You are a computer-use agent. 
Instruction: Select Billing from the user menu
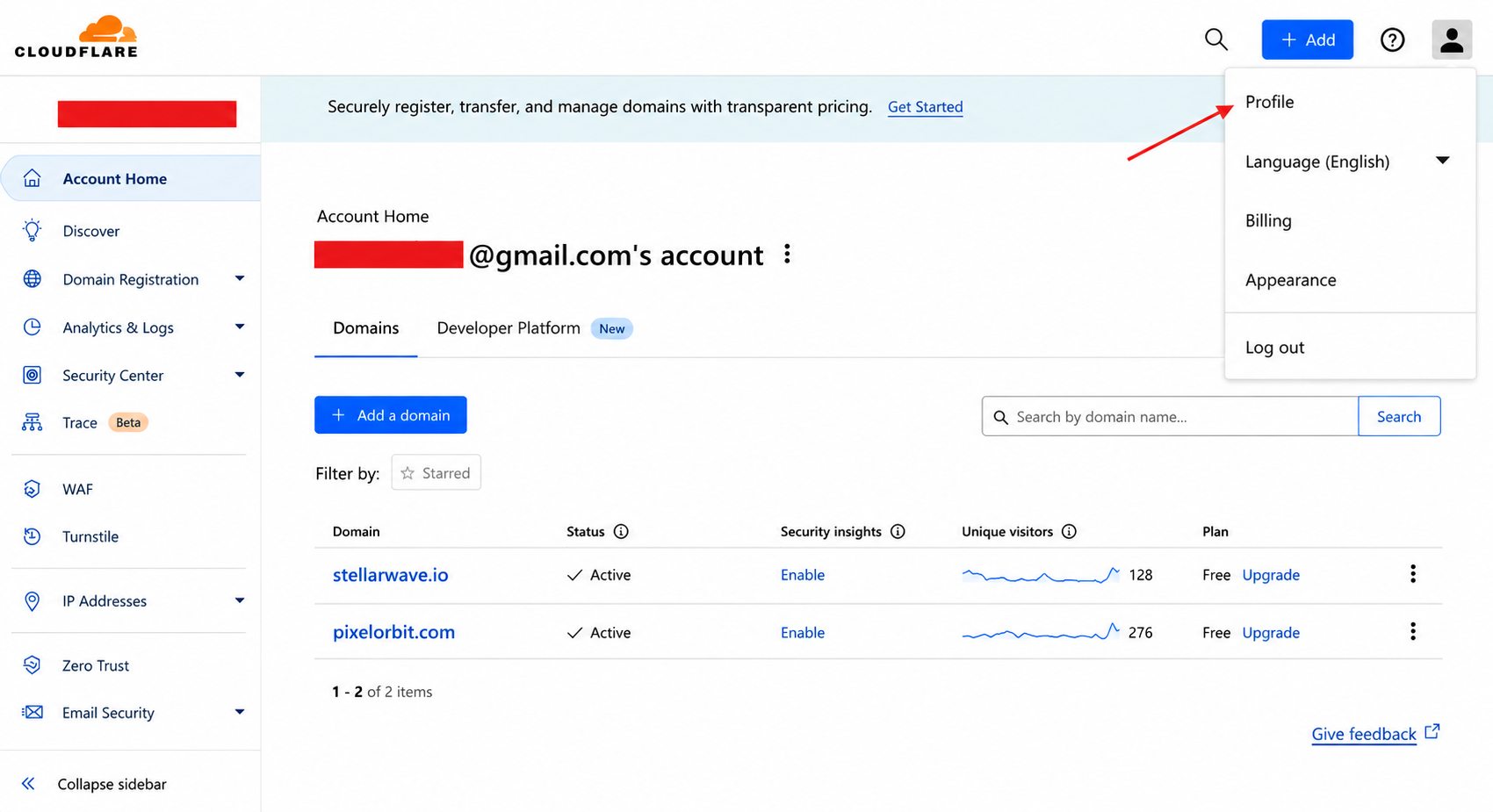tap(1268, 220)
